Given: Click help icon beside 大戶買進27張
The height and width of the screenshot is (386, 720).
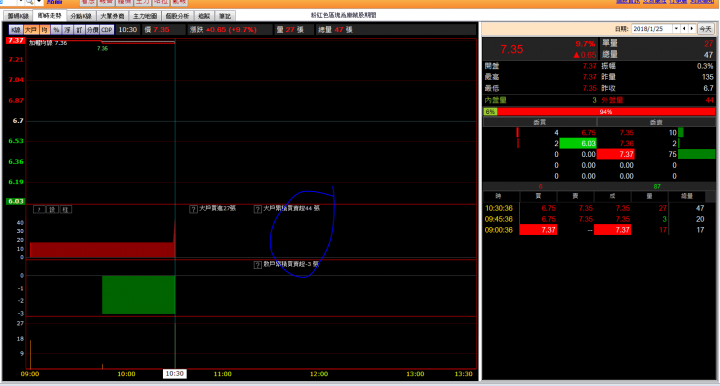Looking at the screenshot, I should click(193, 209).
